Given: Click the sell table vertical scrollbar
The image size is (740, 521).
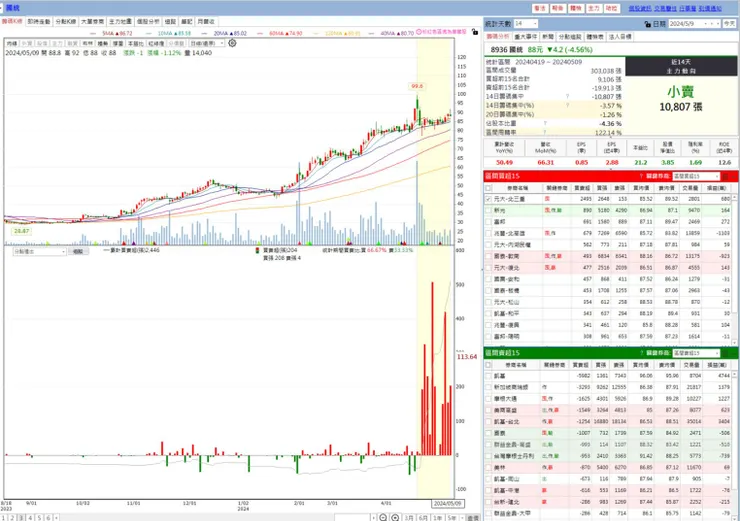Looking at the screenshot, I should (734, 445).
